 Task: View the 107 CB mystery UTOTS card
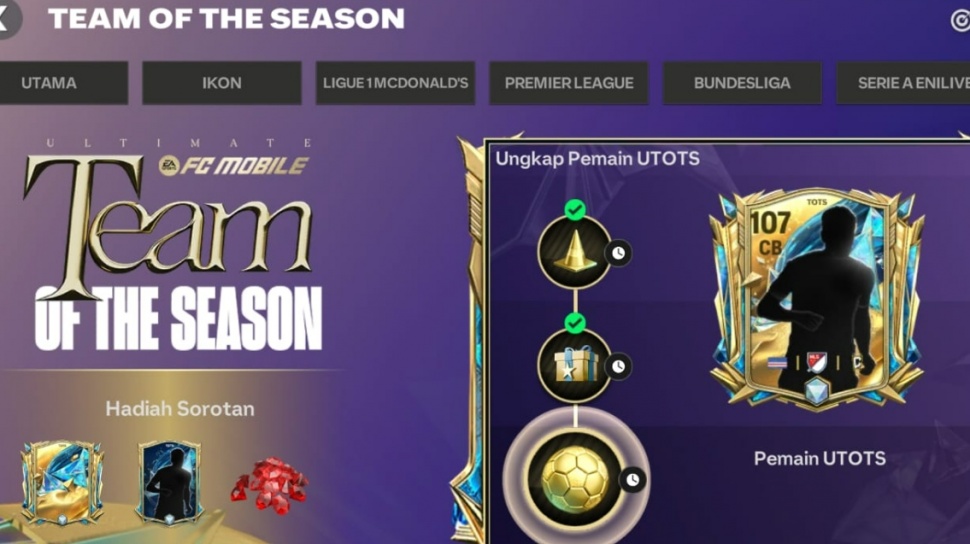point(817,298)
